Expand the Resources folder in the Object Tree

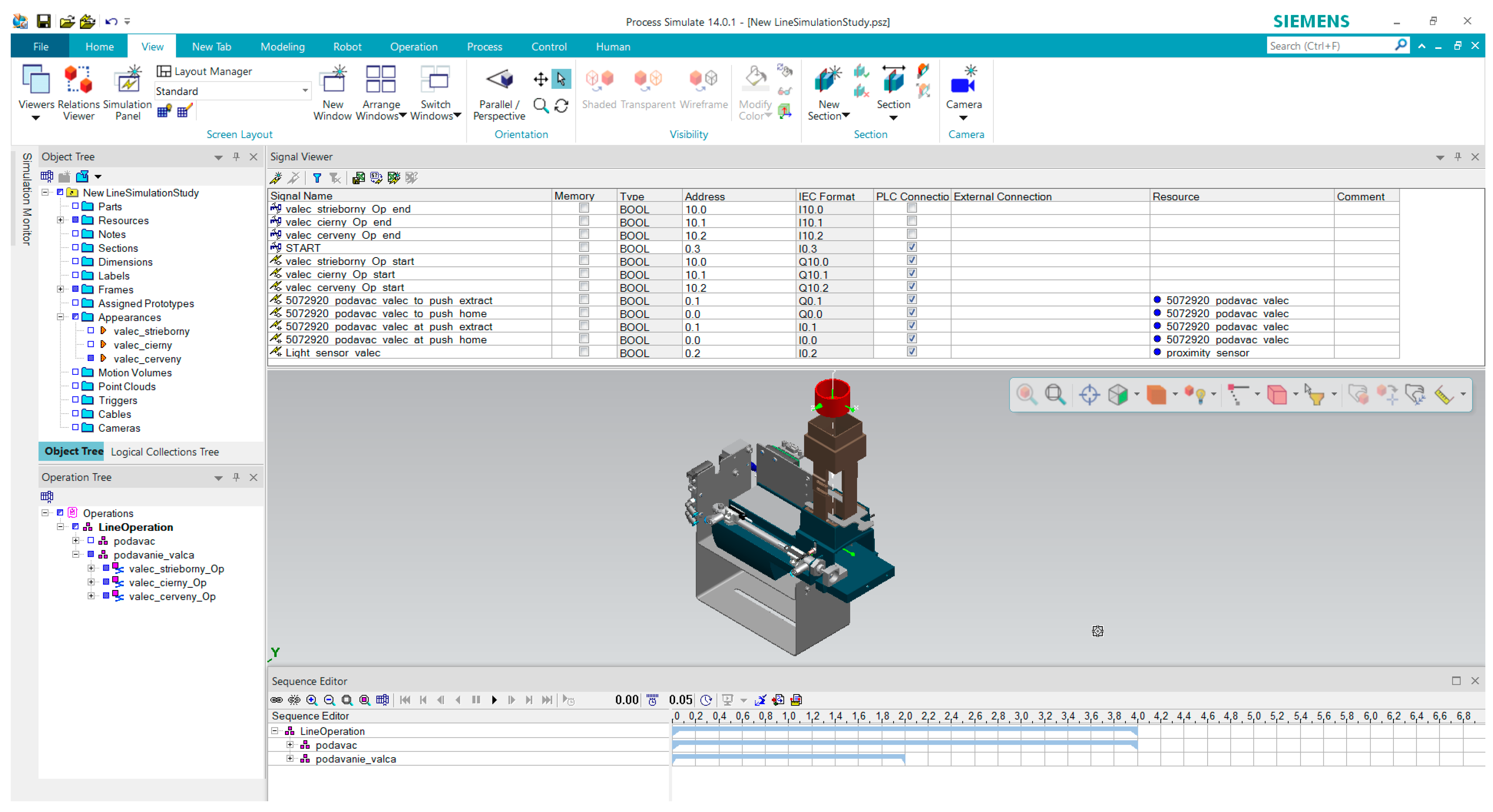(60, 220)
